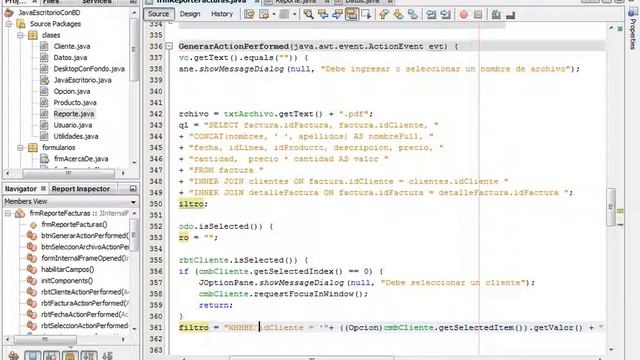
Task: Switch to Design view tab
Action: point(190,14)
